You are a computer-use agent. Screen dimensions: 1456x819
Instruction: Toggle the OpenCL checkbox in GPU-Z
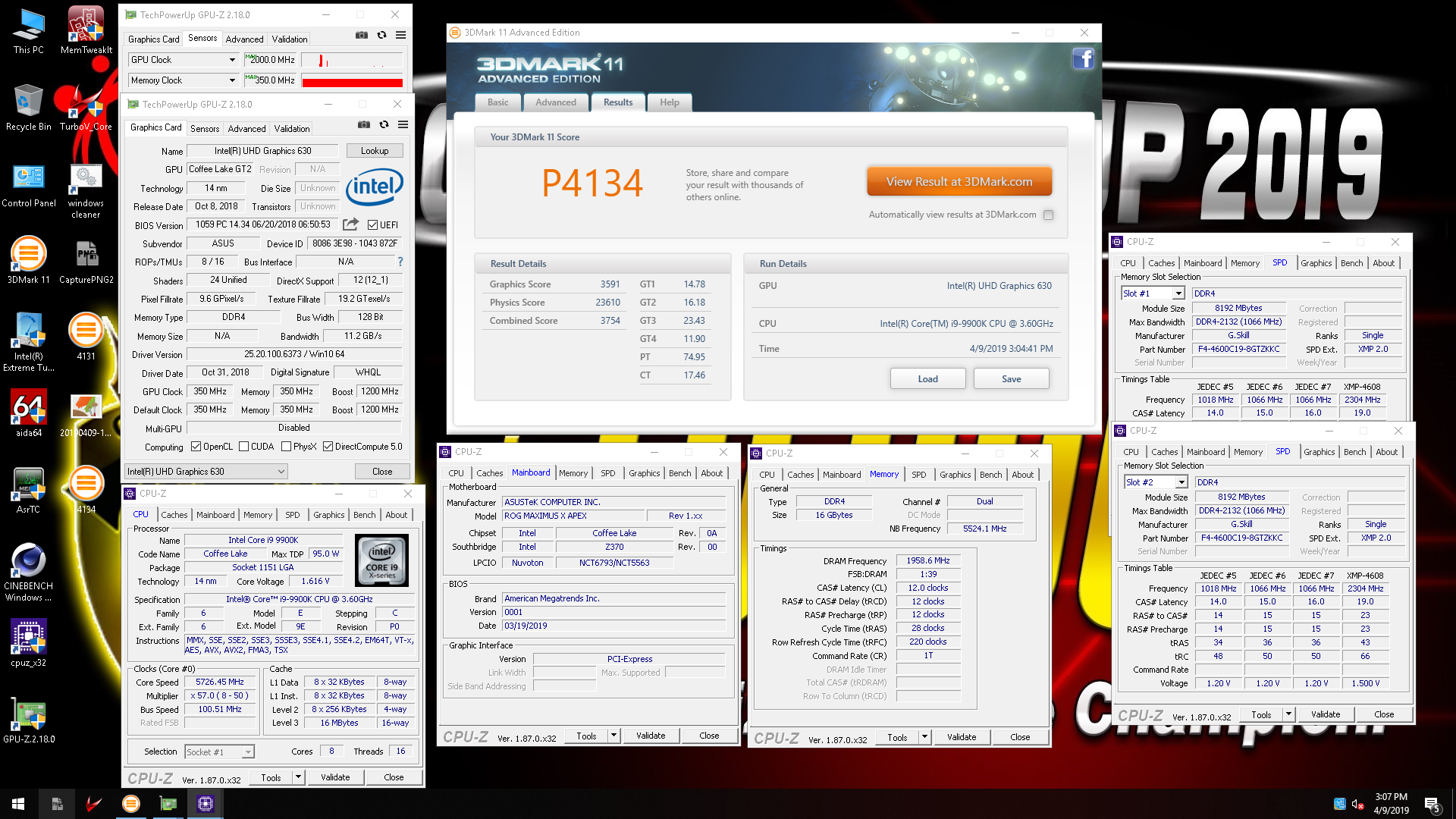(x=196, y=447)
